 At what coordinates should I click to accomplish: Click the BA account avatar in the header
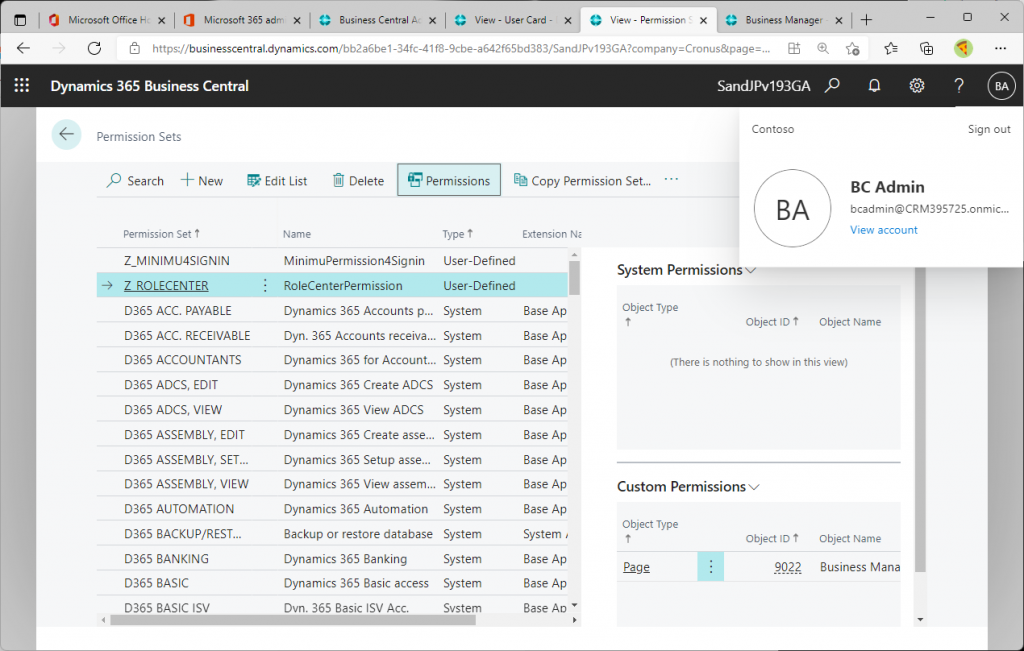click(1001, 86)
